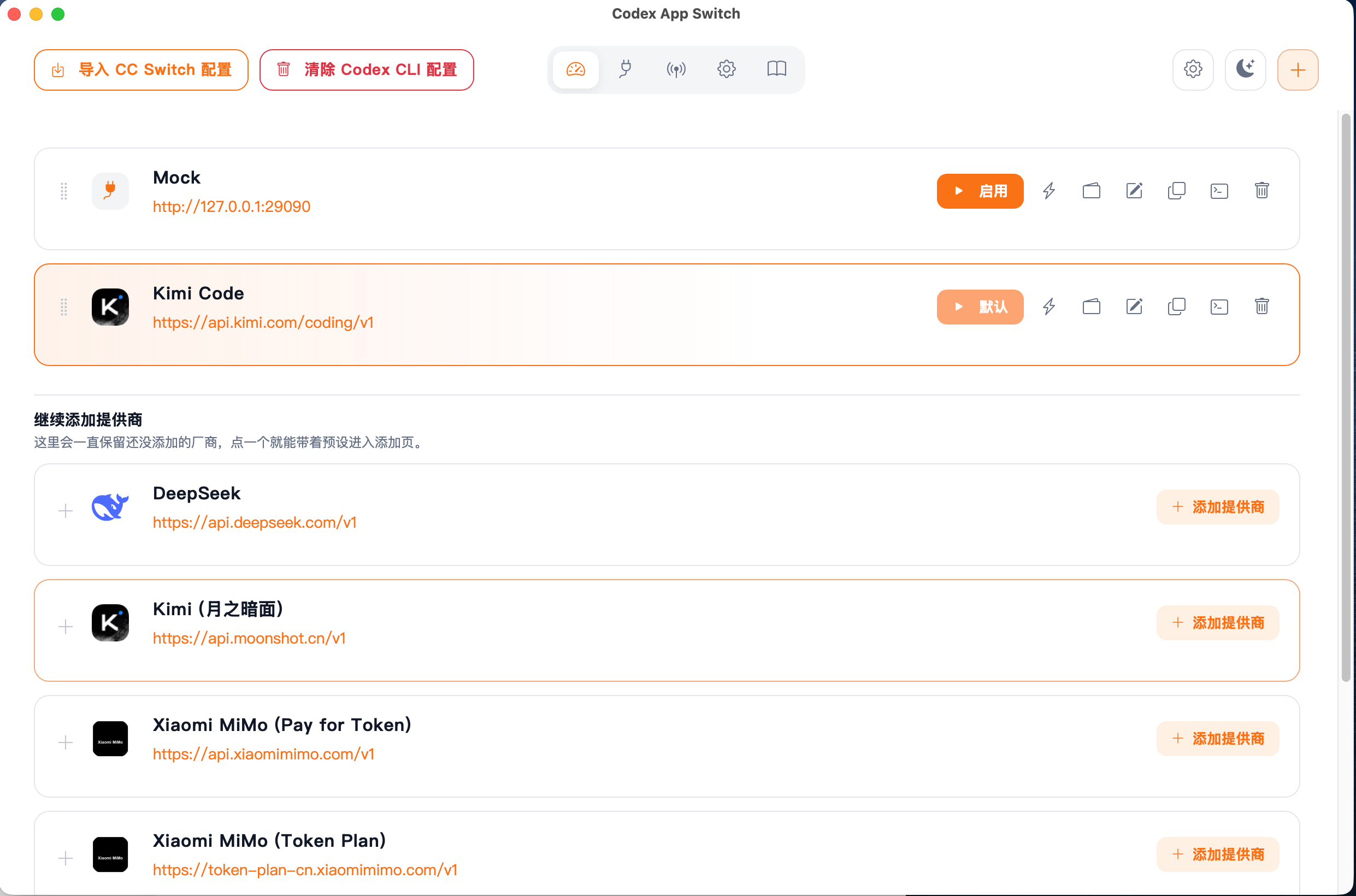
Task: Select the DeepSeek provider name
Action: (197, 494)
